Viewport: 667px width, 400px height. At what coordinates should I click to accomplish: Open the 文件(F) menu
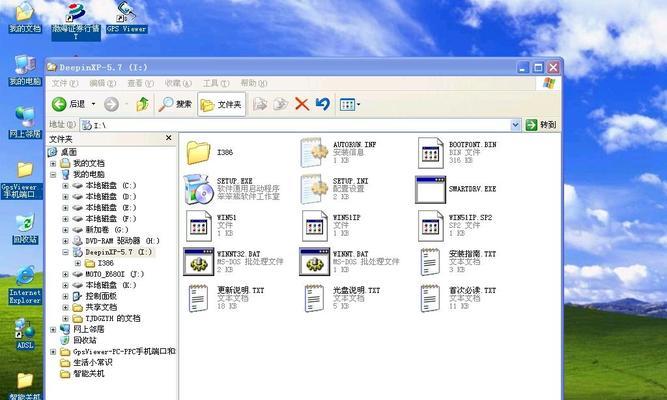tap(65, 83)
